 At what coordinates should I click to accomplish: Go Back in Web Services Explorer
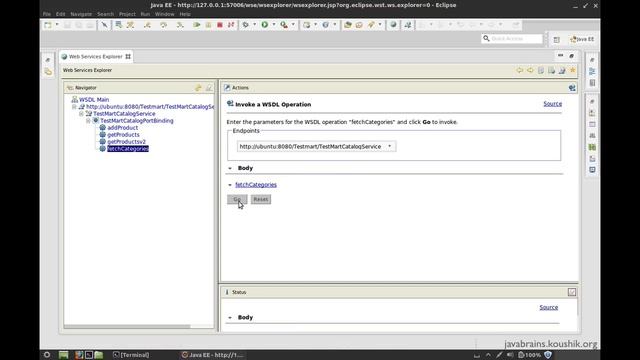tap(520, 70)
